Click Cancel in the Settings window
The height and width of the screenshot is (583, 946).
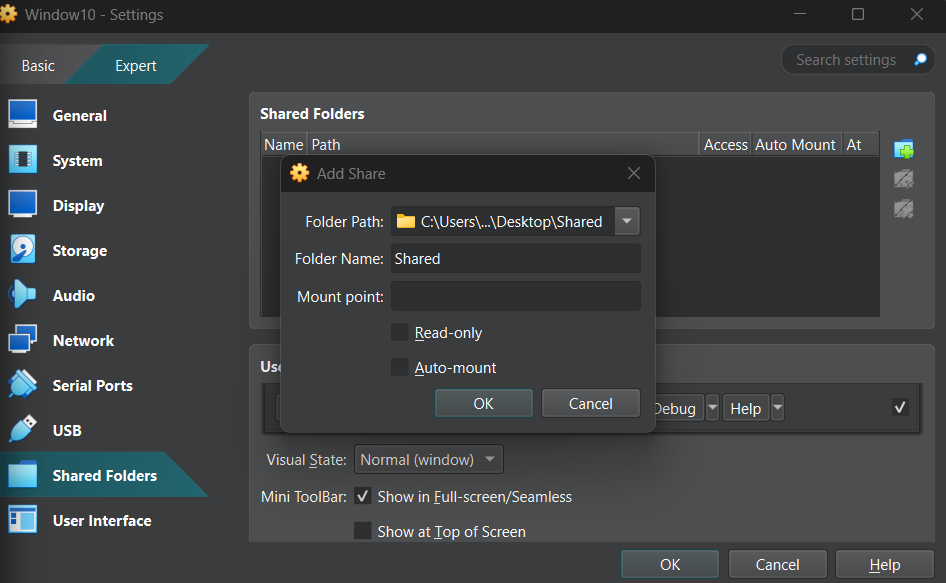pos(777,564)
